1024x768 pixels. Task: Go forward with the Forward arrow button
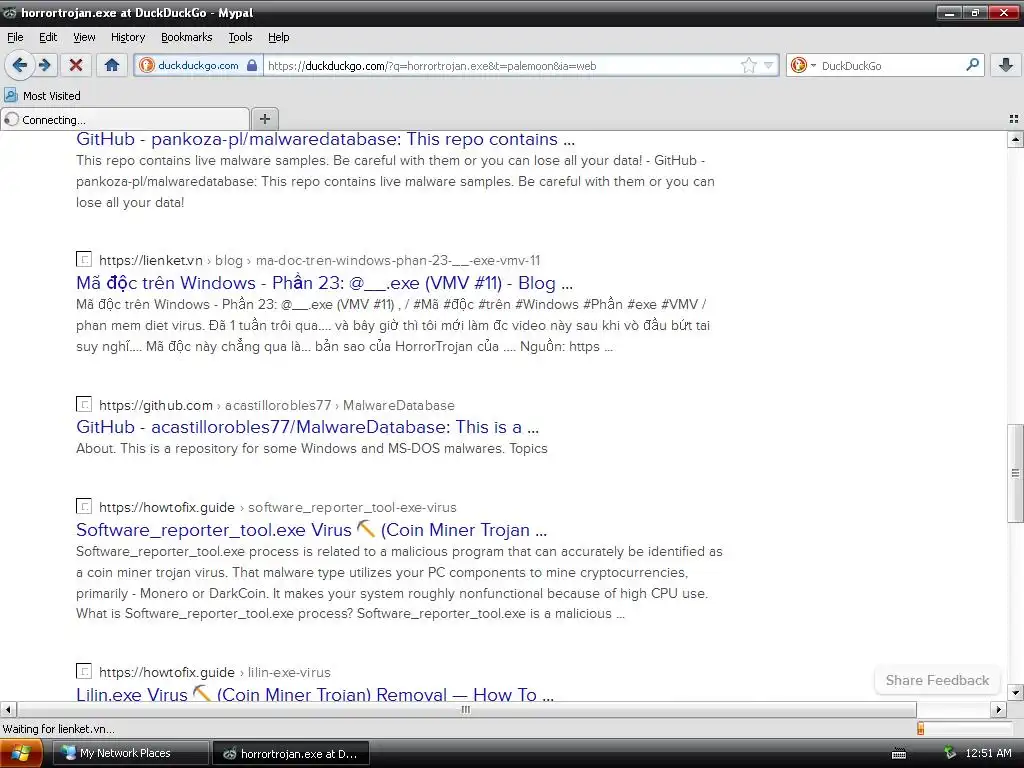[x=45, y=65]
